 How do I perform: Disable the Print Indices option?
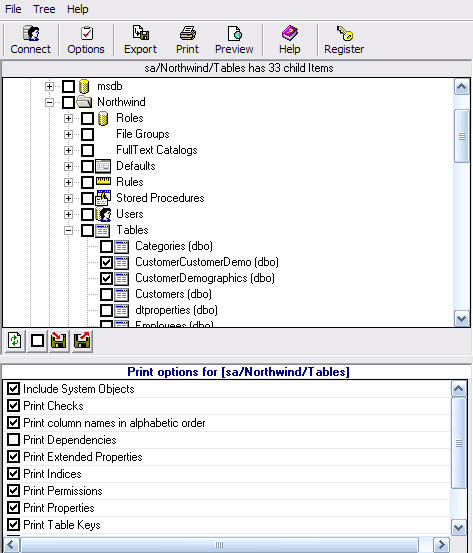(13, 473)
